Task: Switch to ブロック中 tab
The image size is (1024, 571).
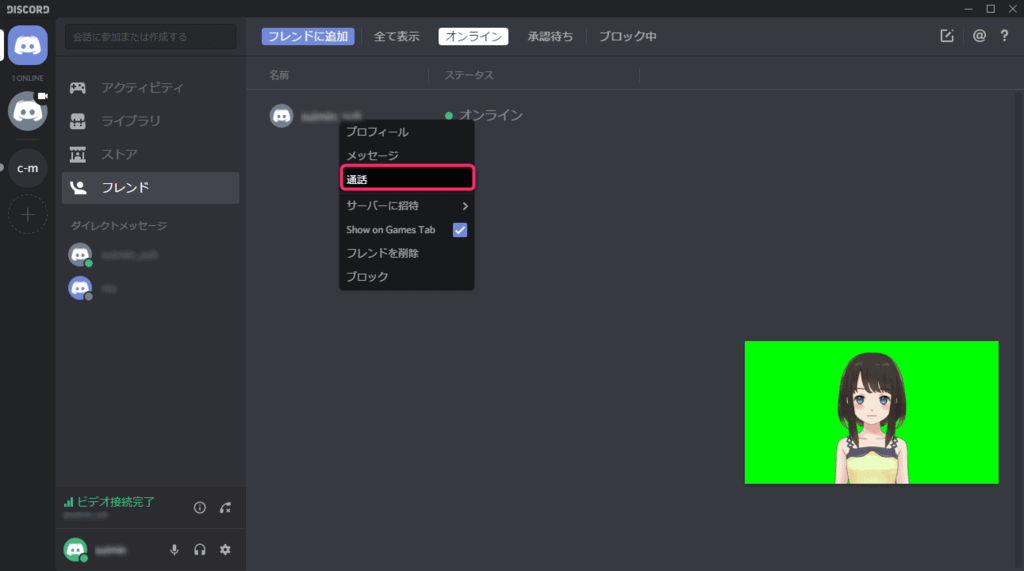Action: [x=628, y=37]
